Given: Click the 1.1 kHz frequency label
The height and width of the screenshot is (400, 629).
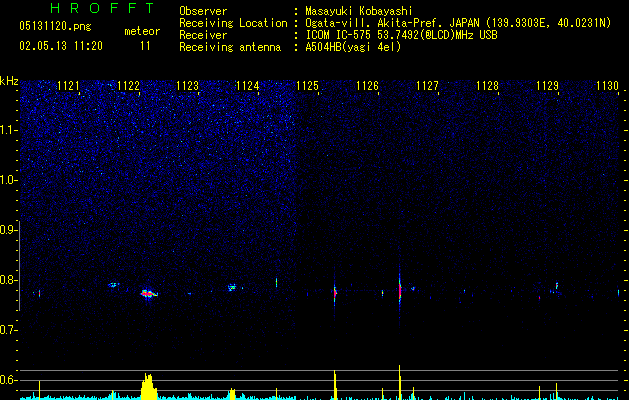Looking at the screenshot, I should pos(8,130).
